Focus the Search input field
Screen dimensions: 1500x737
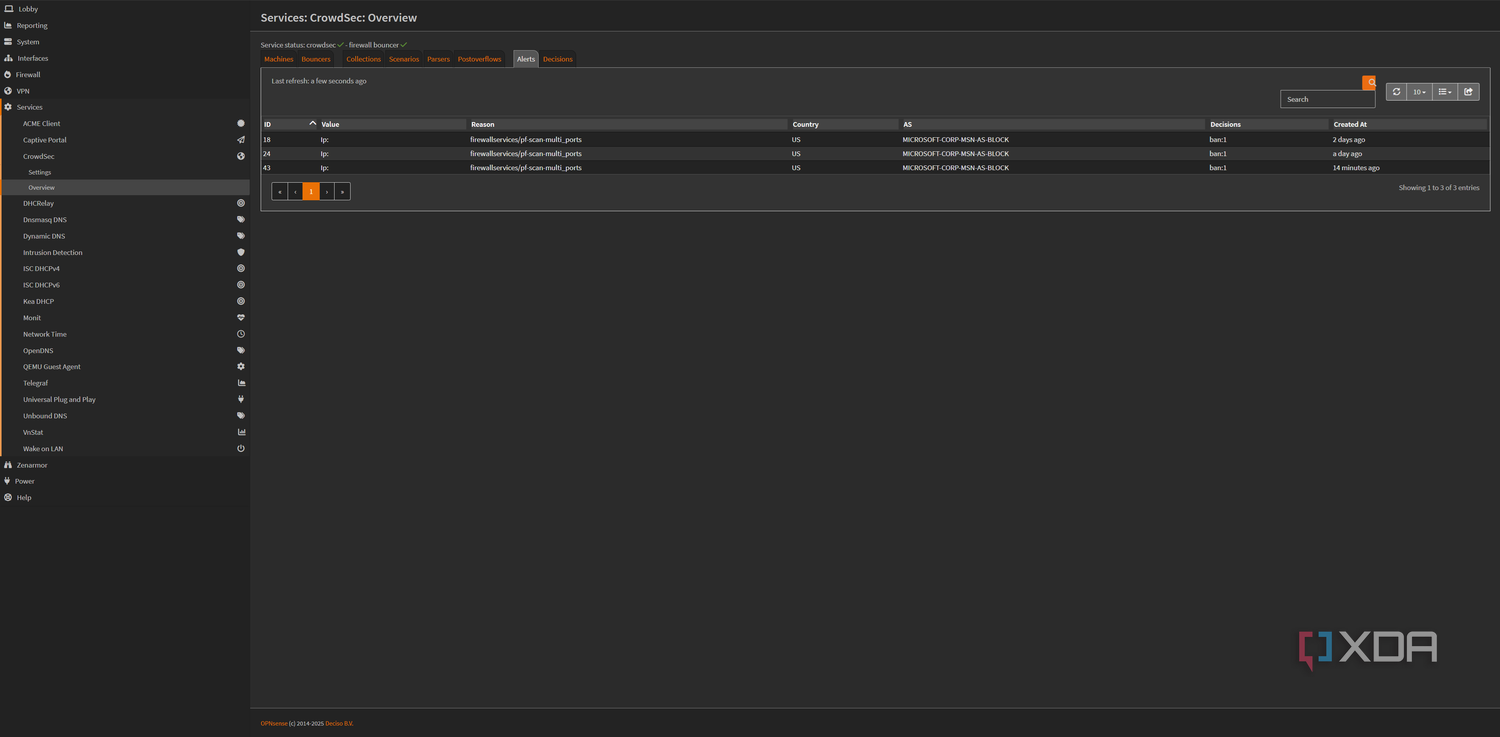[1328, 99]
